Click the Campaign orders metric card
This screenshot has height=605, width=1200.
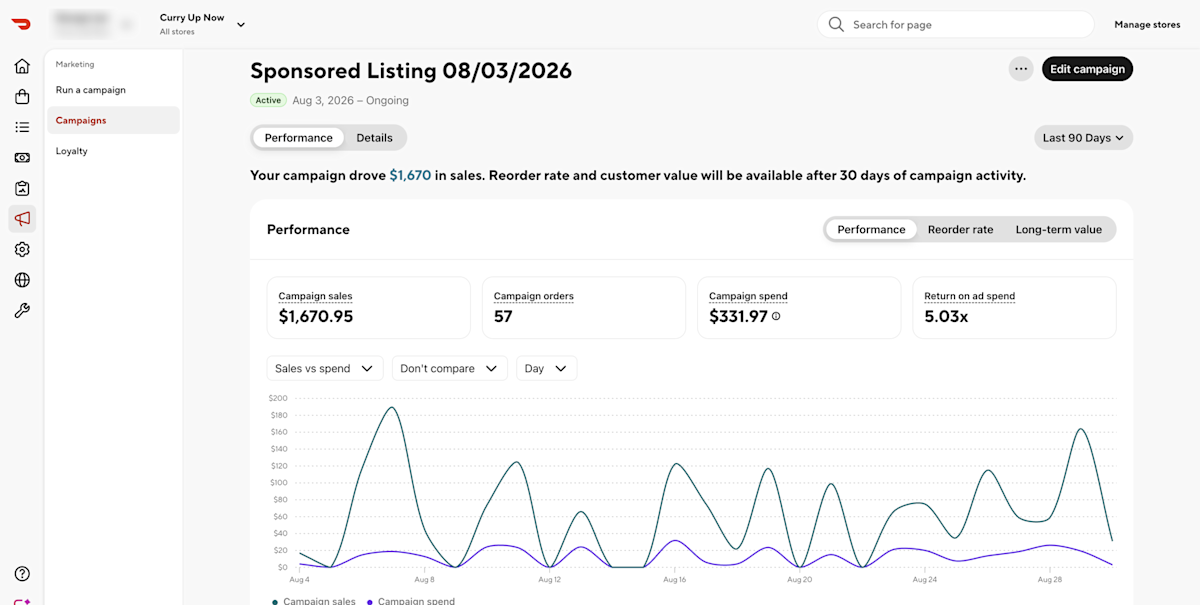tap(584, 308)
